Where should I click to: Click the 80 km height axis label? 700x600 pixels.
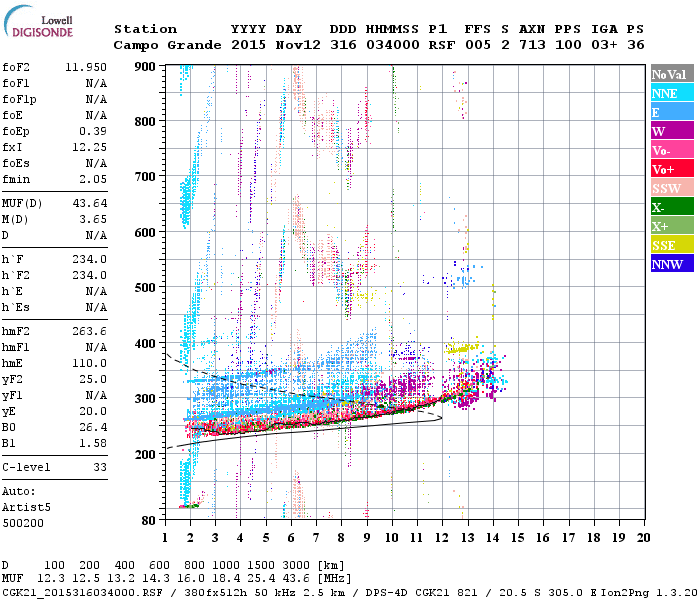149,520
